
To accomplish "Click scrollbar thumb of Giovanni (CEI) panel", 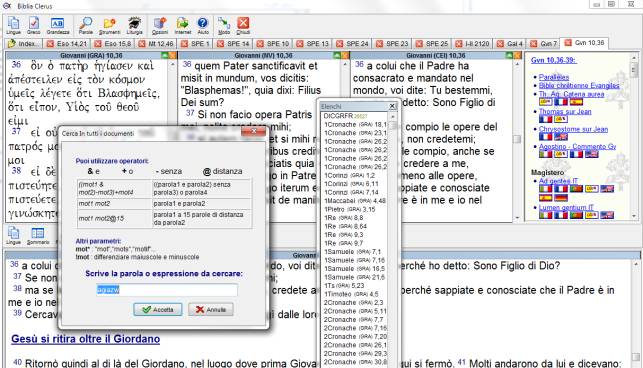I will [517, 139].
